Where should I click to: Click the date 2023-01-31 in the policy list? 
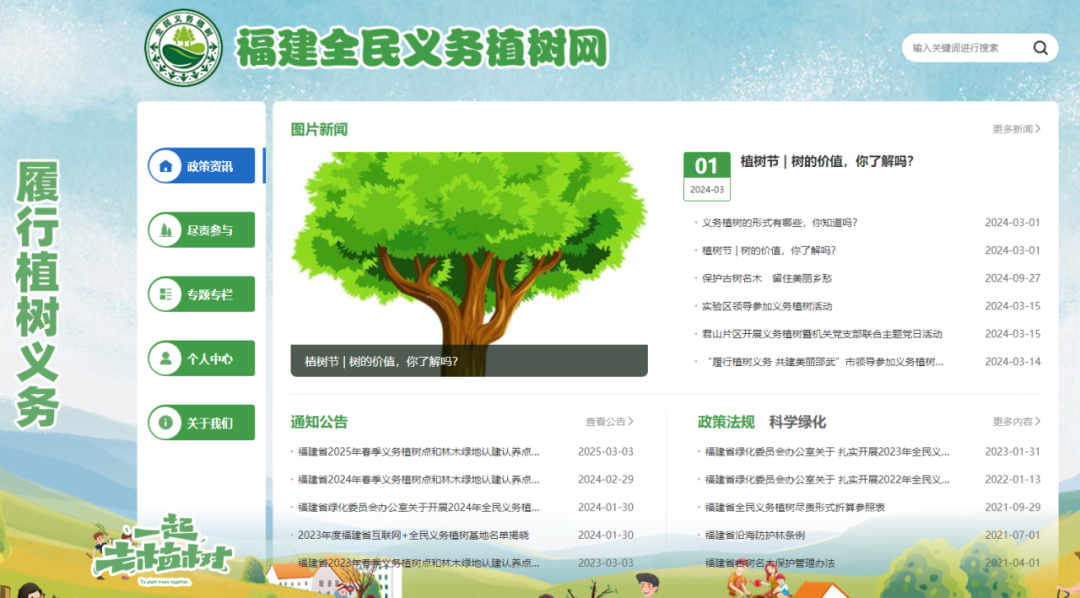tap(1012, 452)
